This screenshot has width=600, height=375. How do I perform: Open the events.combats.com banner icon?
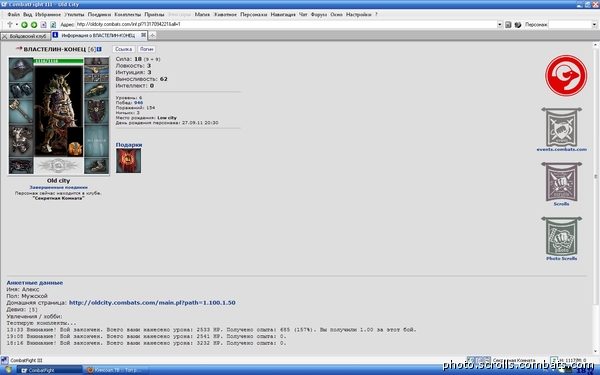(561, 127)
